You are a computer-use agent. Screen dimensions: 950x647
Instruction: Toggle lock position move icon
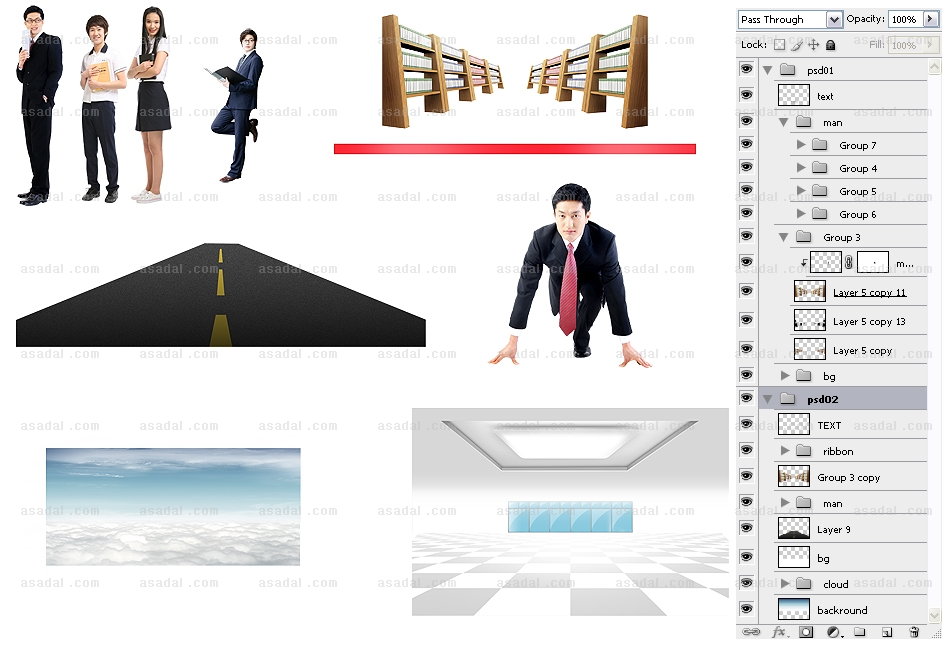pyautogui.click(x=813, y=45)
